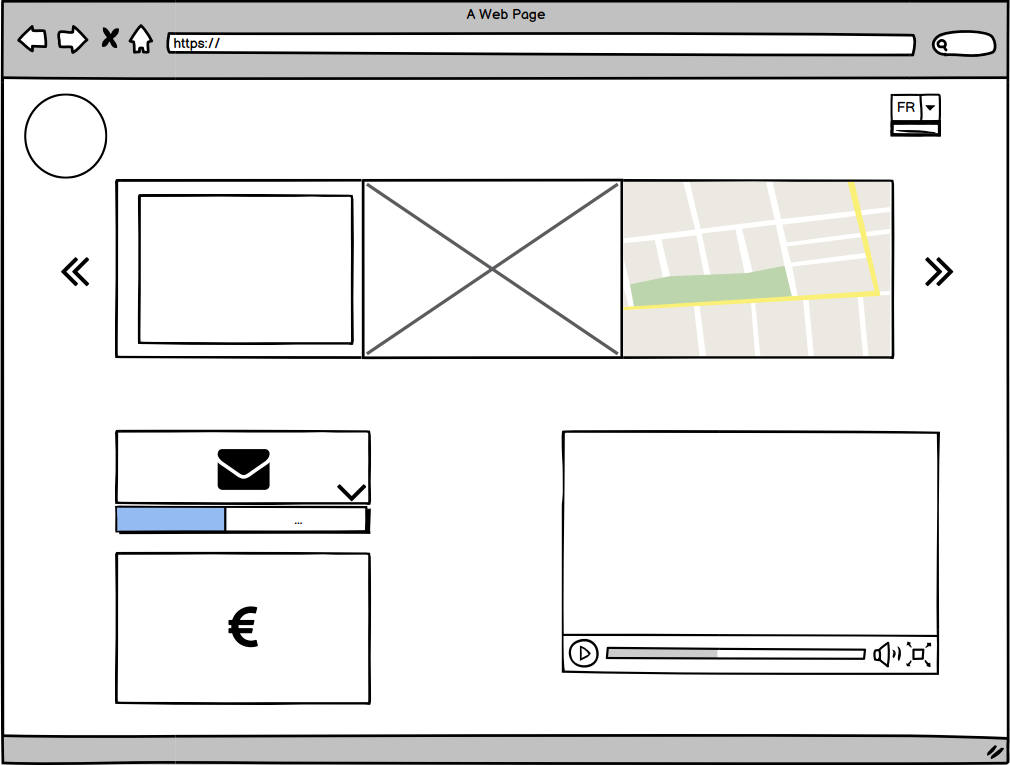Open the FR language dropdown
The width and height of the screenshot is (1010, 765).
pos(906,107)
